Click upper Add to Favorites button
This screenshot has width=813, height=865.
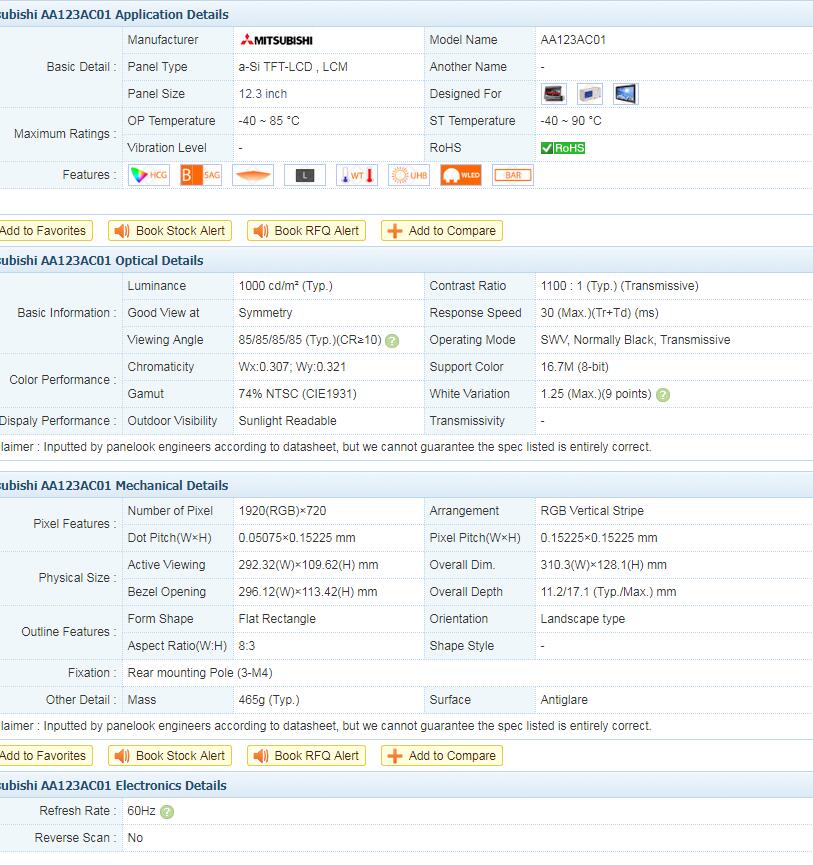click(46, 231)
